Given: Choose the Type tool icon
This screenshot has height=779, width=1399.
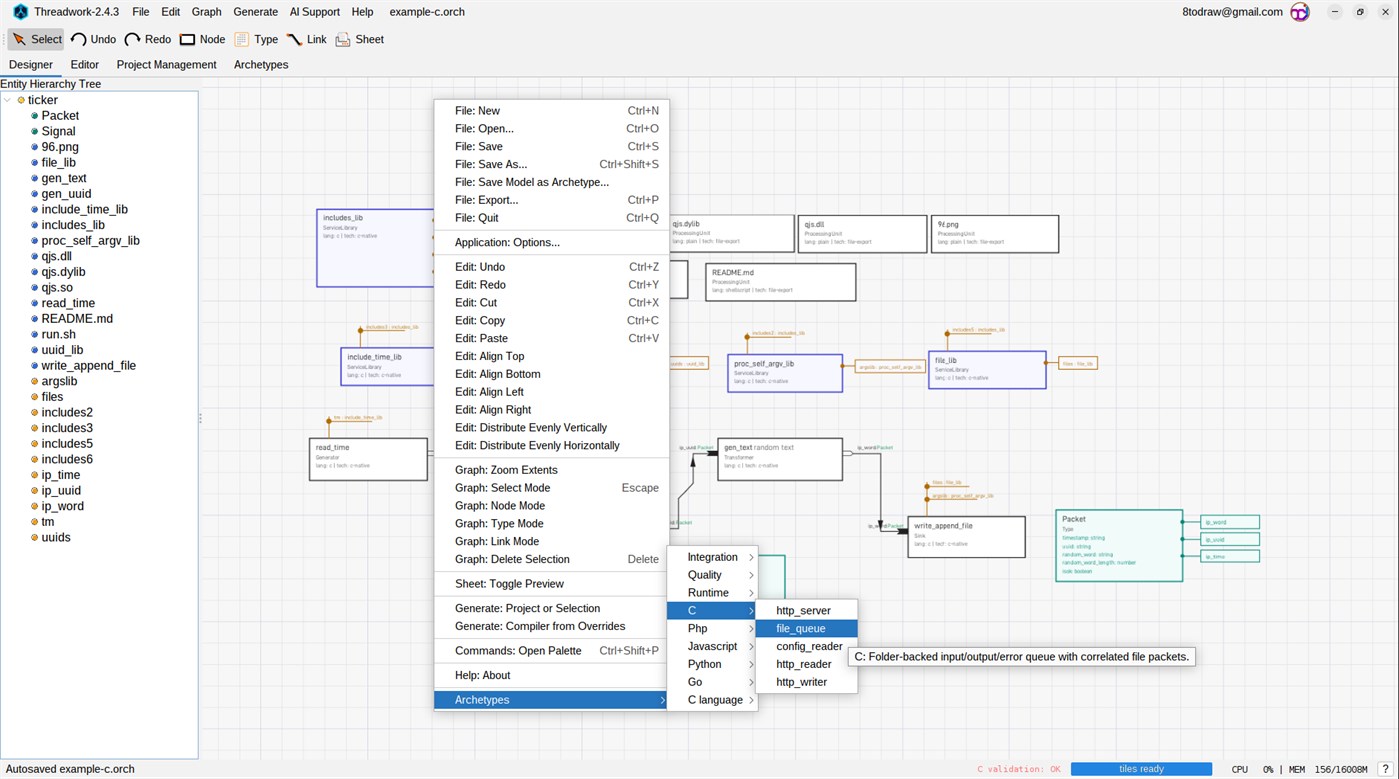Looking at the screenshot, I should (242, 40).
